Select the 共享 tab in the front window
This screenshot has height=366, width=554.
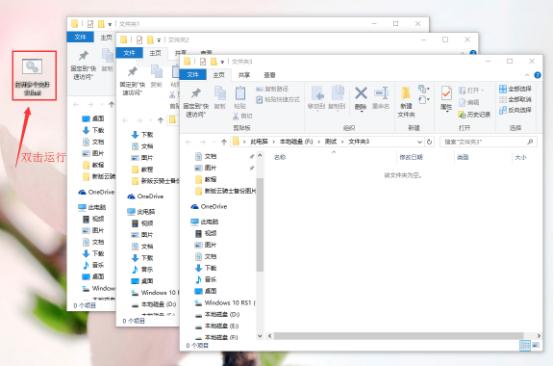(x=244, y=75)
